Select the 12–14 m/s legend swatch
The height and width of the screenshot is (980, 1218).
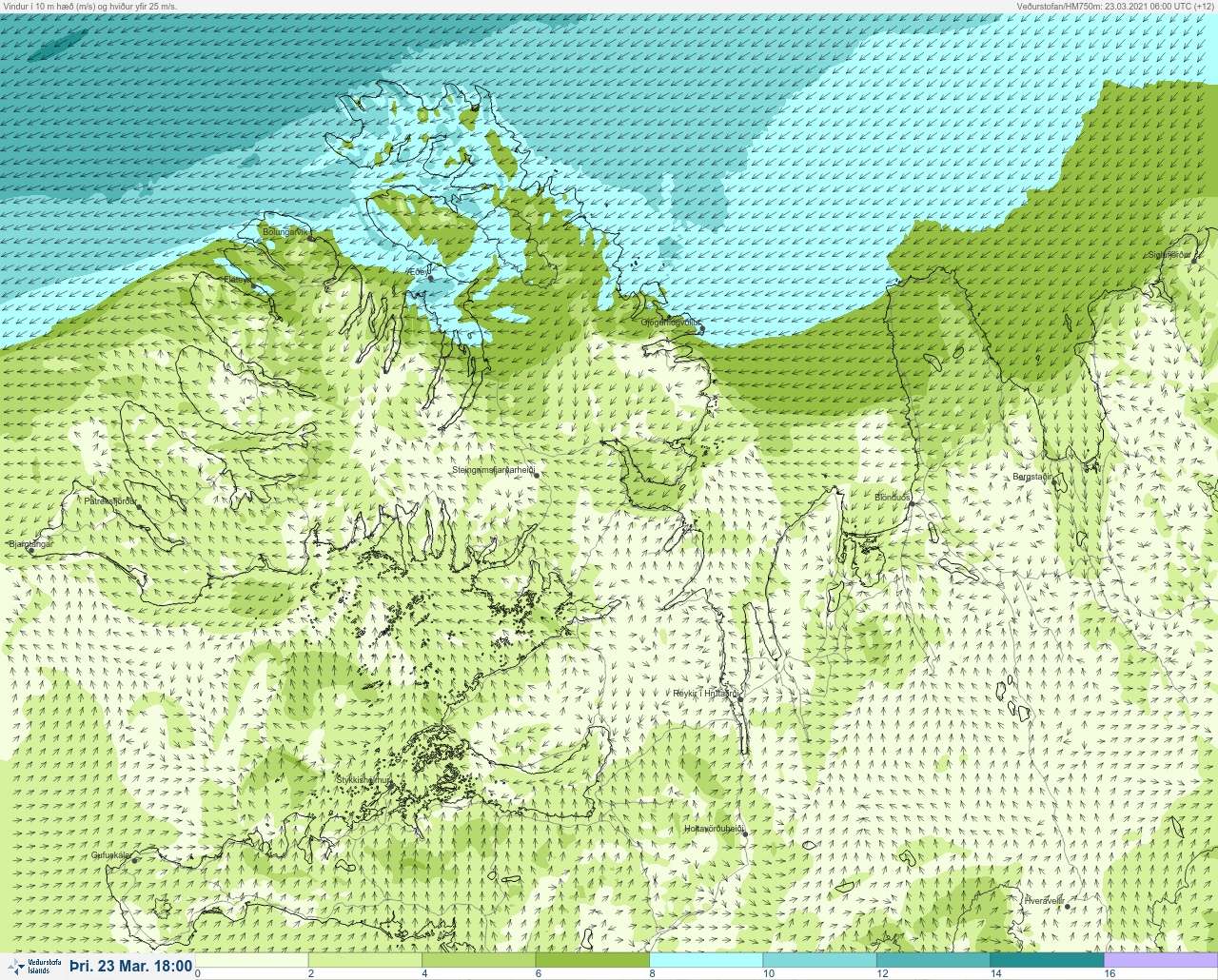pyautogui.click(x=933, y=960)
